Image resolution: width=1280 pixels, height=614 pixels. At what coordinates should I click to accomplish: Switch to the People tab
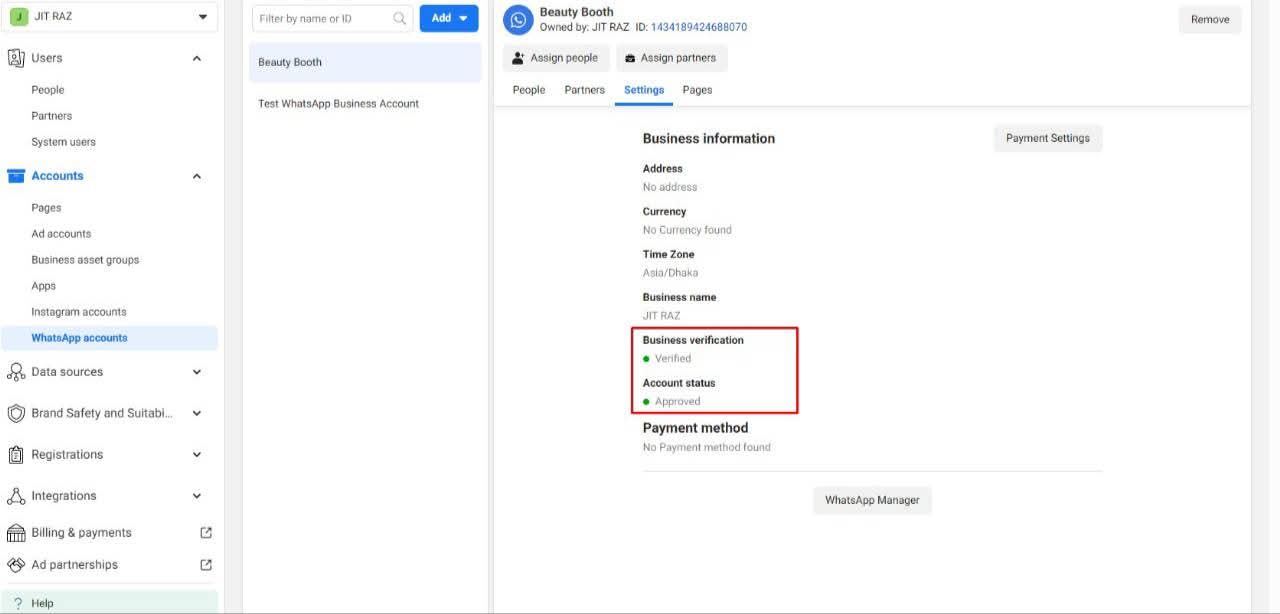tap(529, 90)
